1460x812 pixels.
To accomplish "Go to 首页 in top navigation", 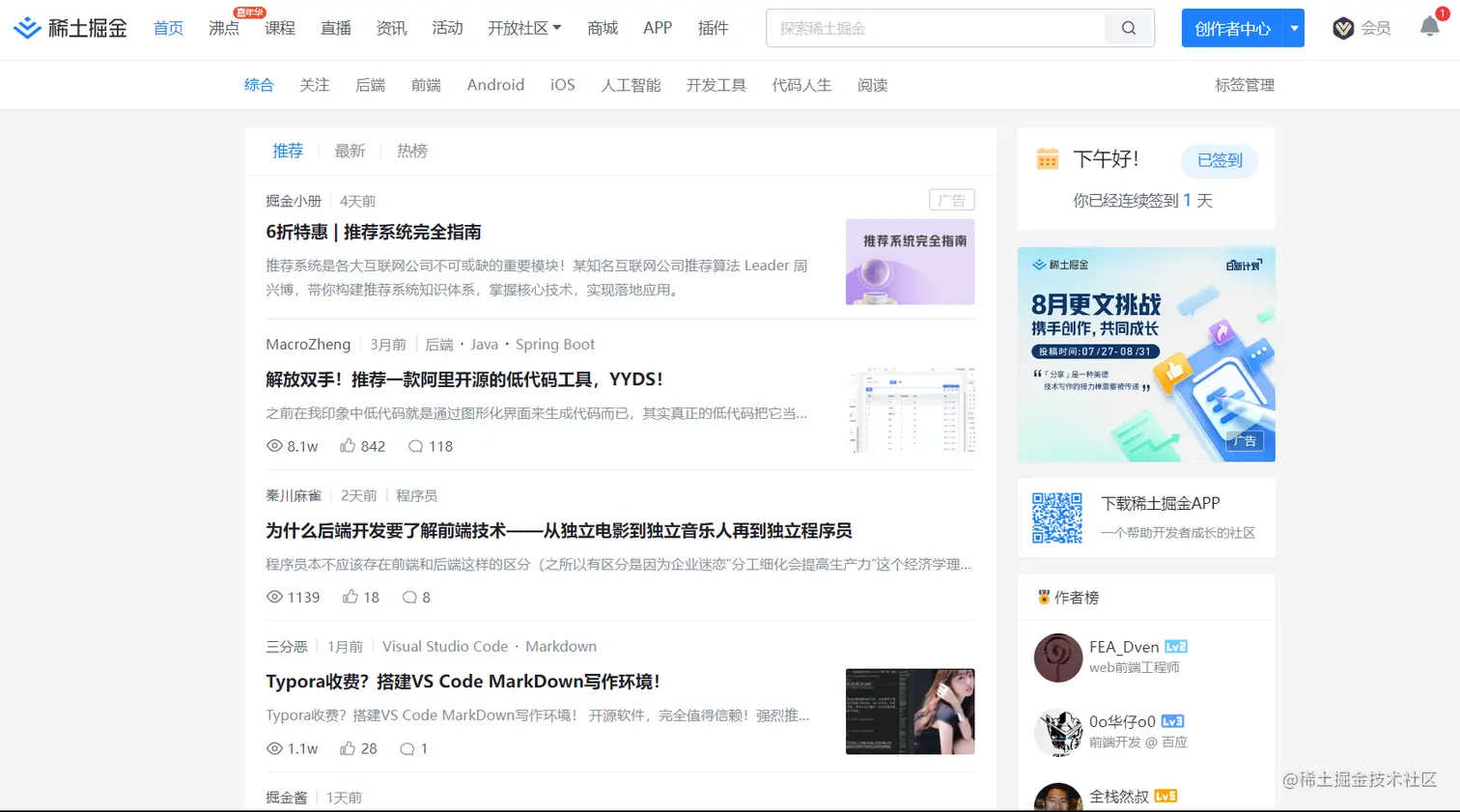I will click(x=168, y=28).
